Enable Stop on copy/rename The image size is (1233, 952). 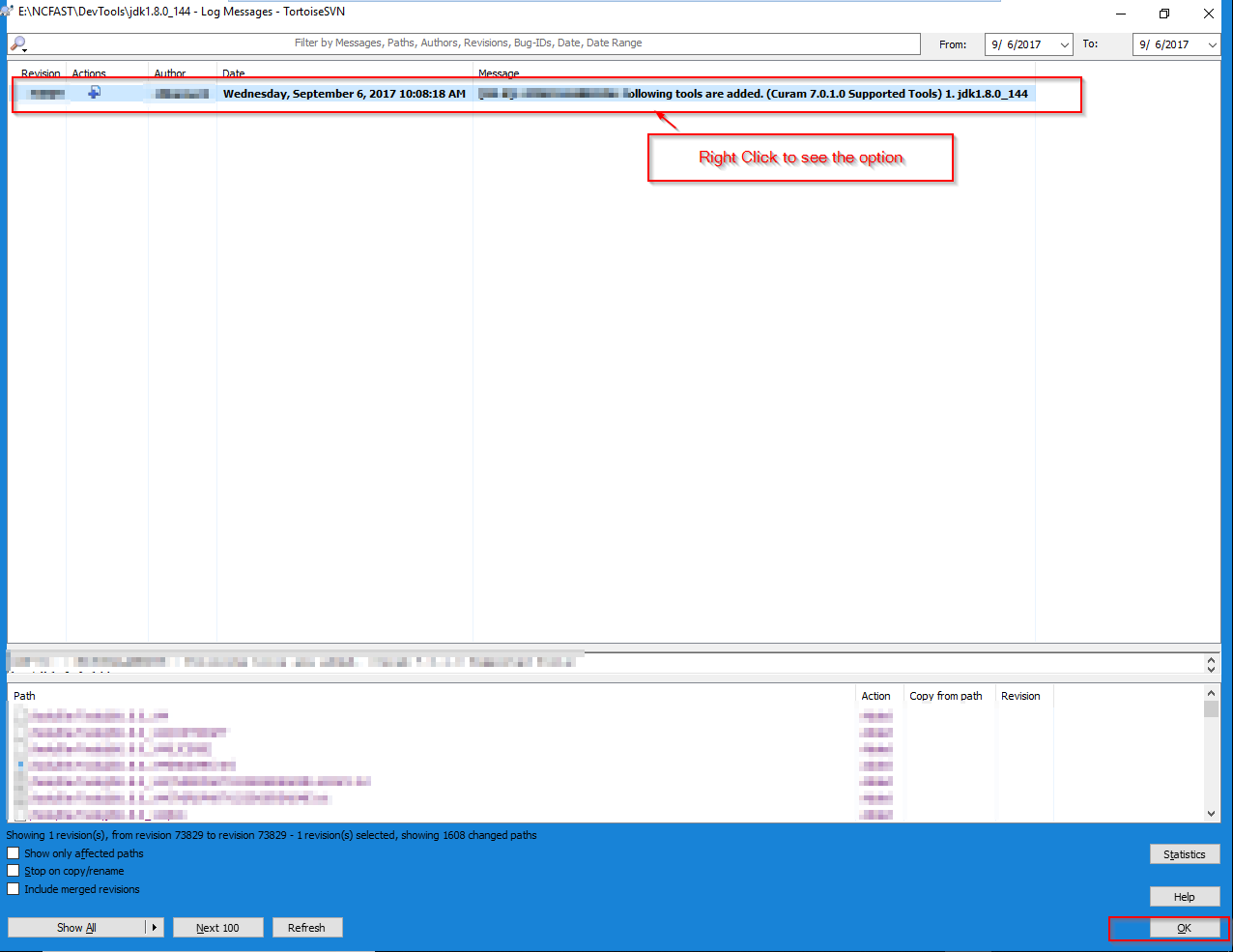(x=14, y=871)
